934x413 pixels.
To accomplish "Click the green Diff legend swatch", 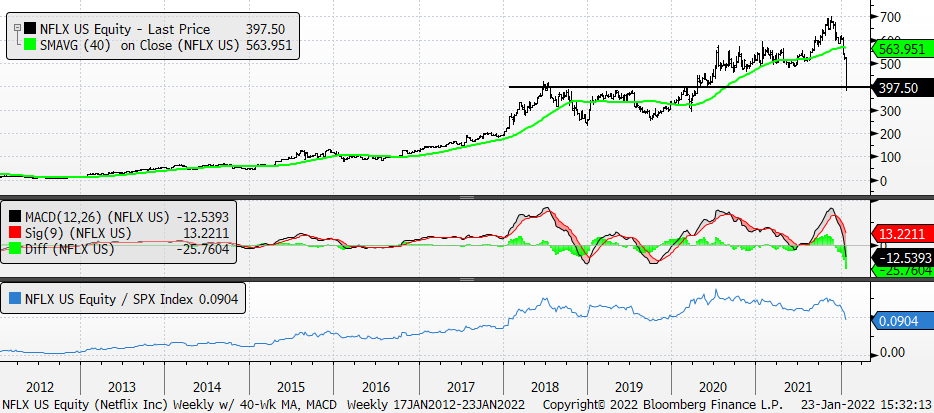I will click(17, 250).
